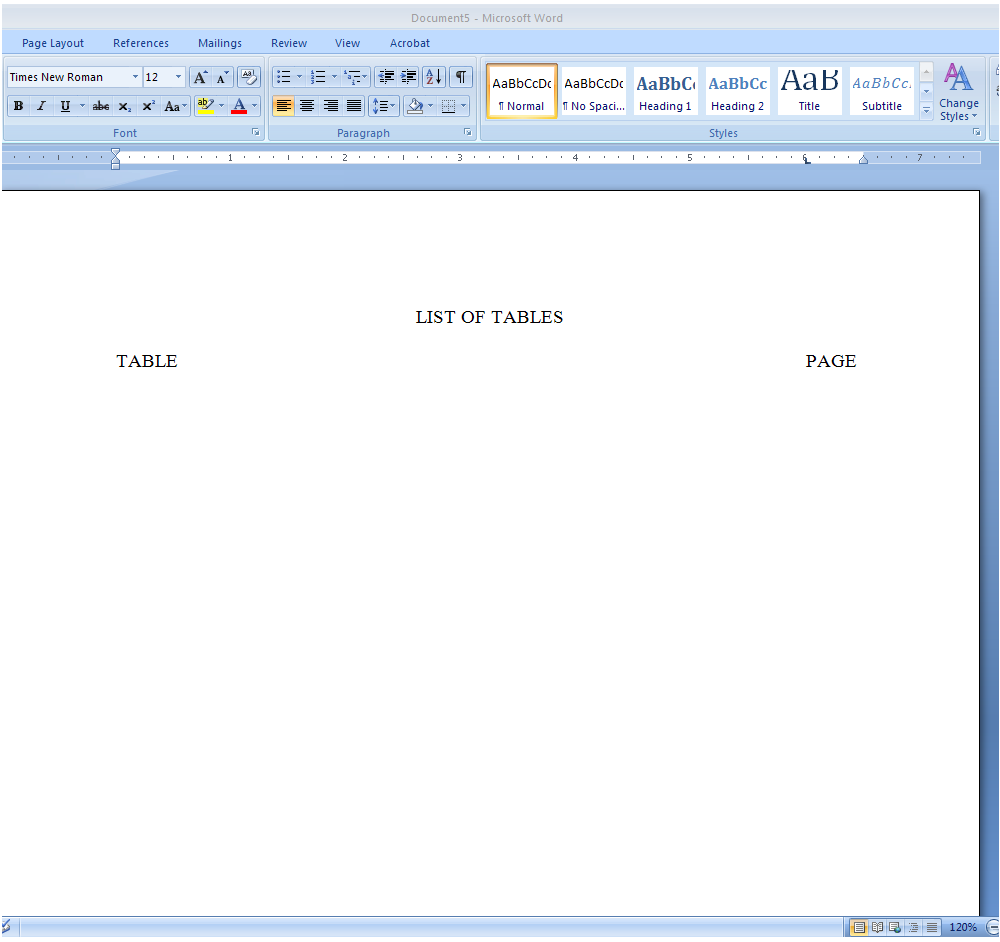Open the Review ribbon tab
The width and height of the screenshot is (1000, 942).
(x=288, y=43)
